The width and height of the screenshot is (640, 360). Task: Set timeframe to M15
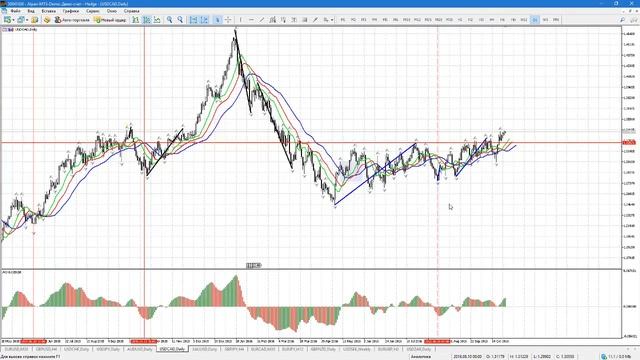coord(428,20)
